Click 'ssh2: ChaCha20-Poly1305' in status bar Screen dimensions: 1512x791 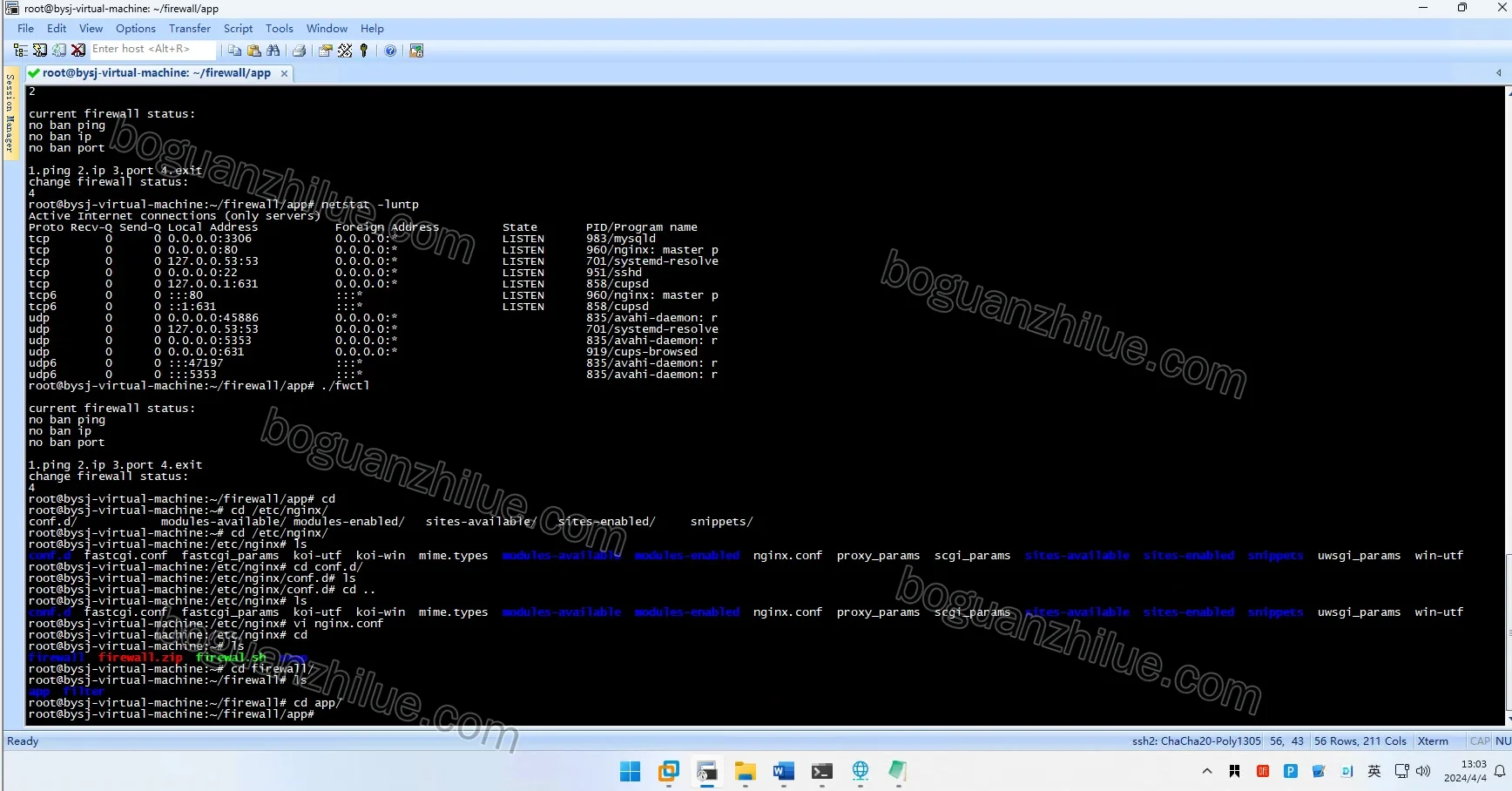pos(1196,741)
